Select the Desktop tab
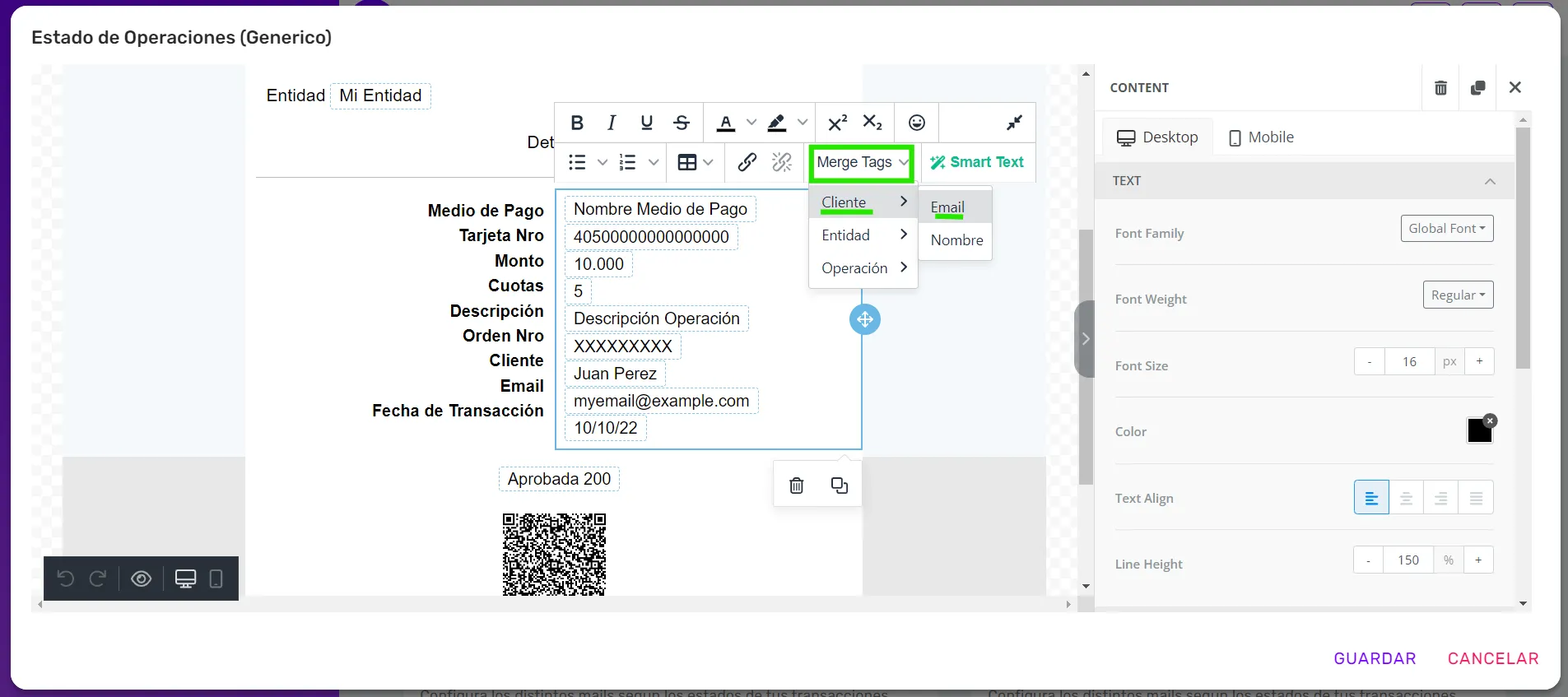This screenshot has height=697, width=1568. [x=1157, y=137]
